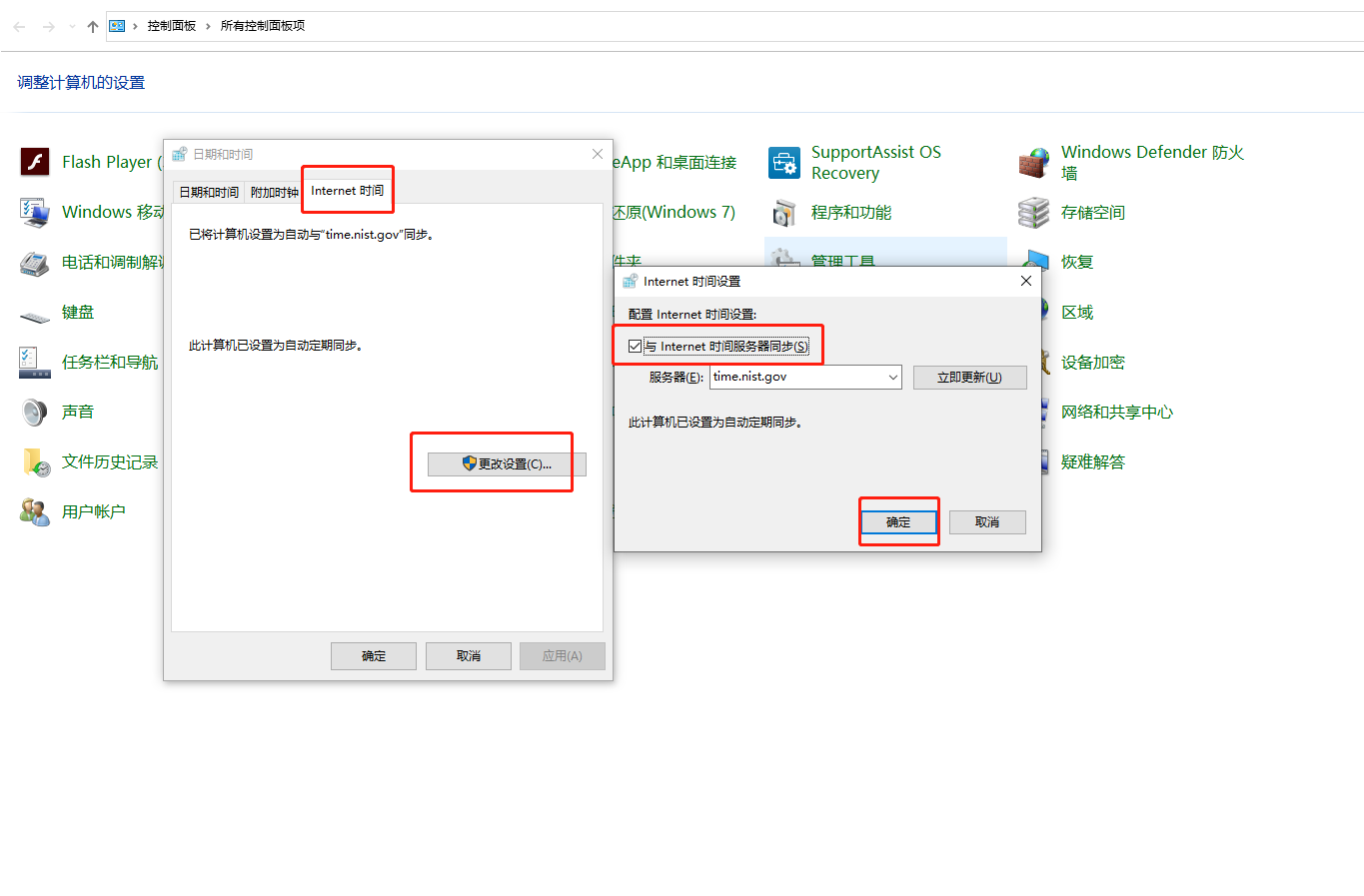Switch to the 日期和时间 tab
This screenshot has height=896, width=1364.
[209, 193]
